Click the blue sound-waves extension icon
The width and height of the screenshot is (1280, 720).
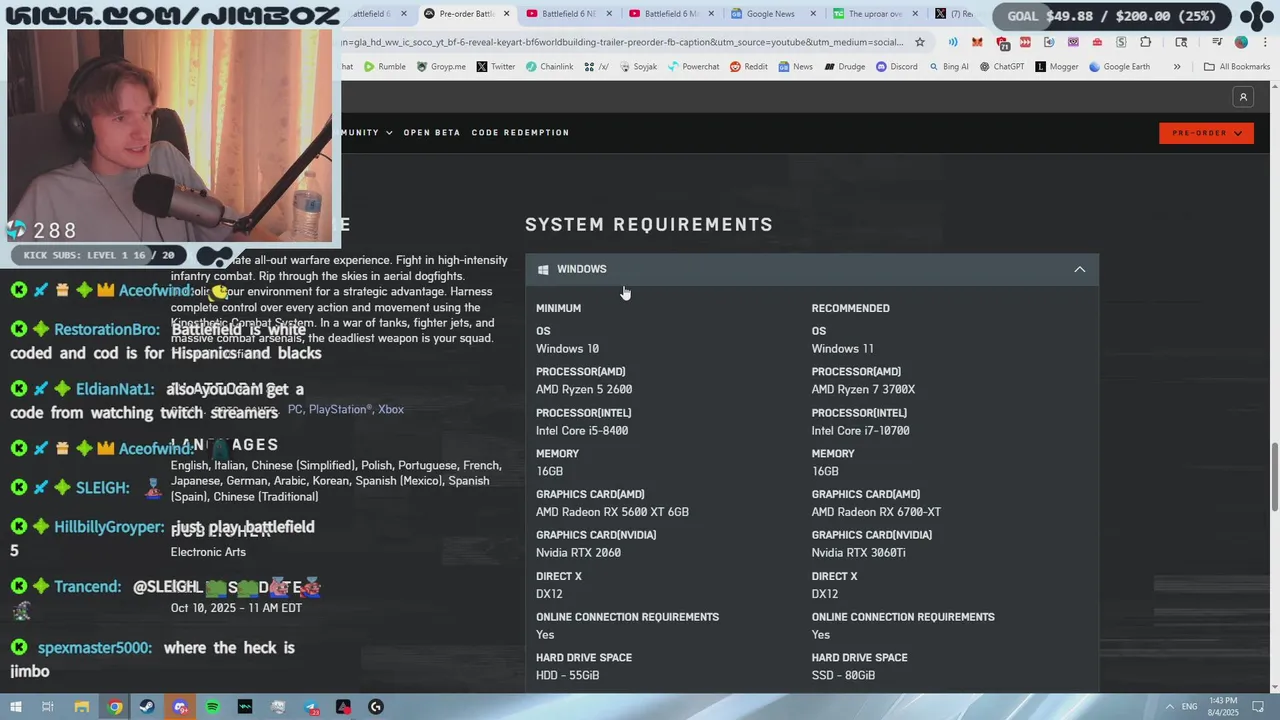(953, 42)
